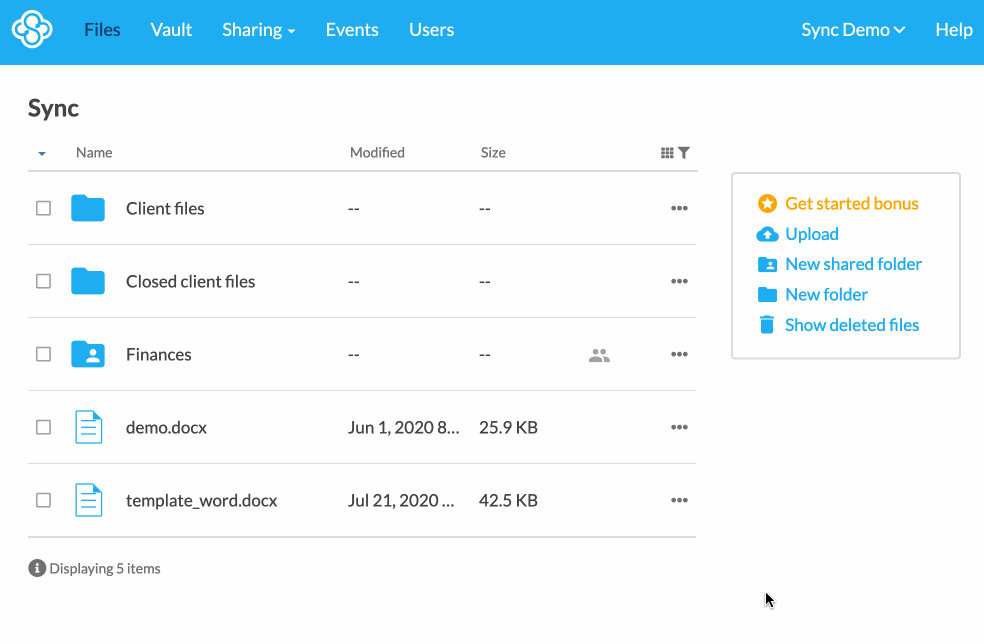Screen dimensions: 984x644
Task: Open more options for Client files
Action: pos(679,208)
